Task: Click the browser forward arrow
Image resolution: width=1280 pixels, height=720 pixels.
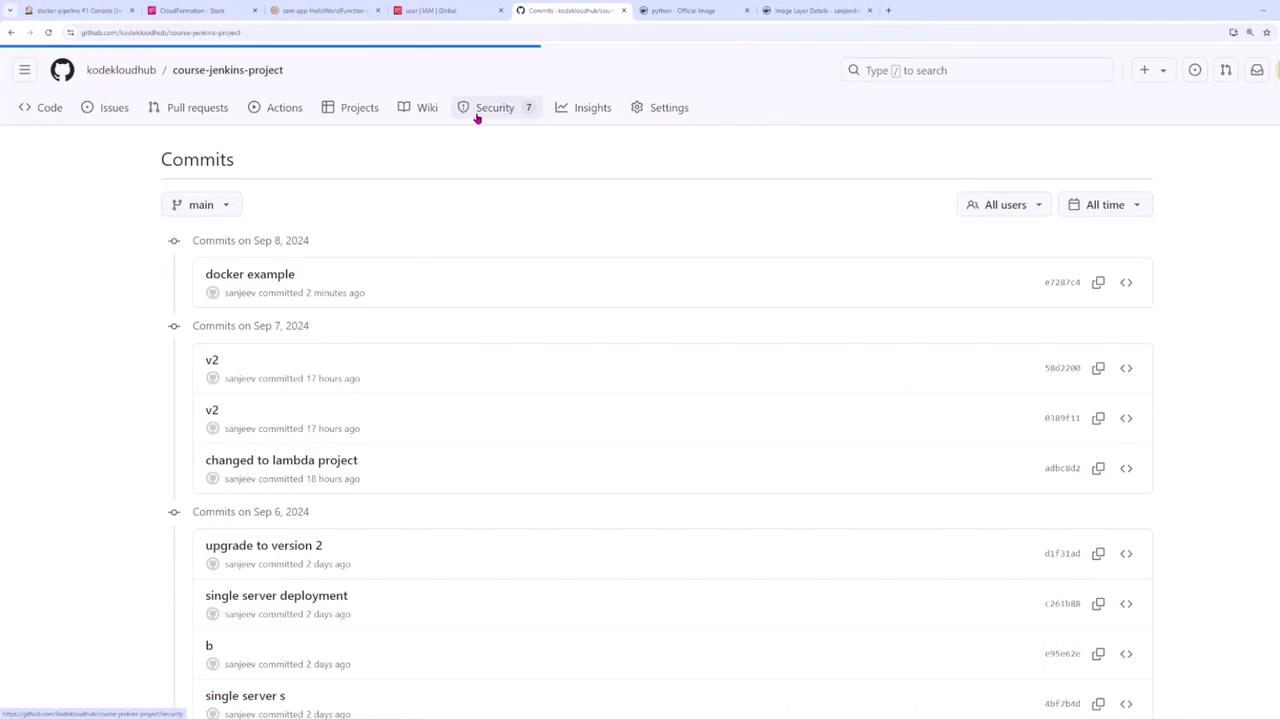Action: click(x=29, y=32)
